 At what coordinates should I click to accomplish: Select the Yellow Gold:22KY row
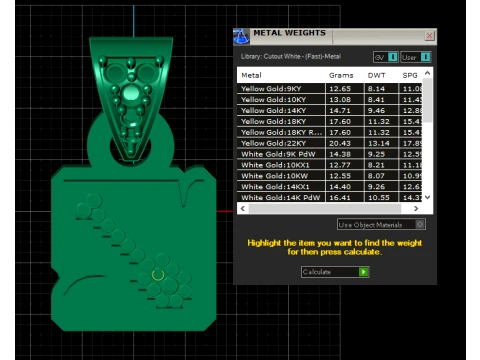[x=329, y=143]
